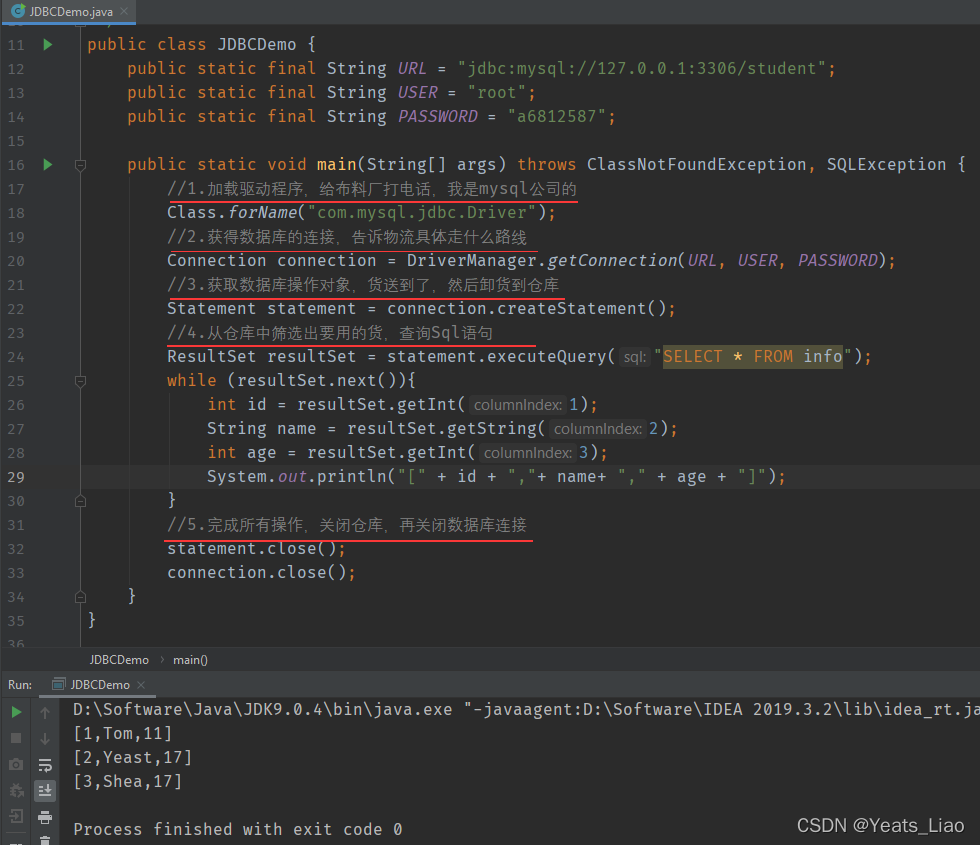
Task: Select the JDBCDemo tab in Run panel
Action: tap(98, 685)
